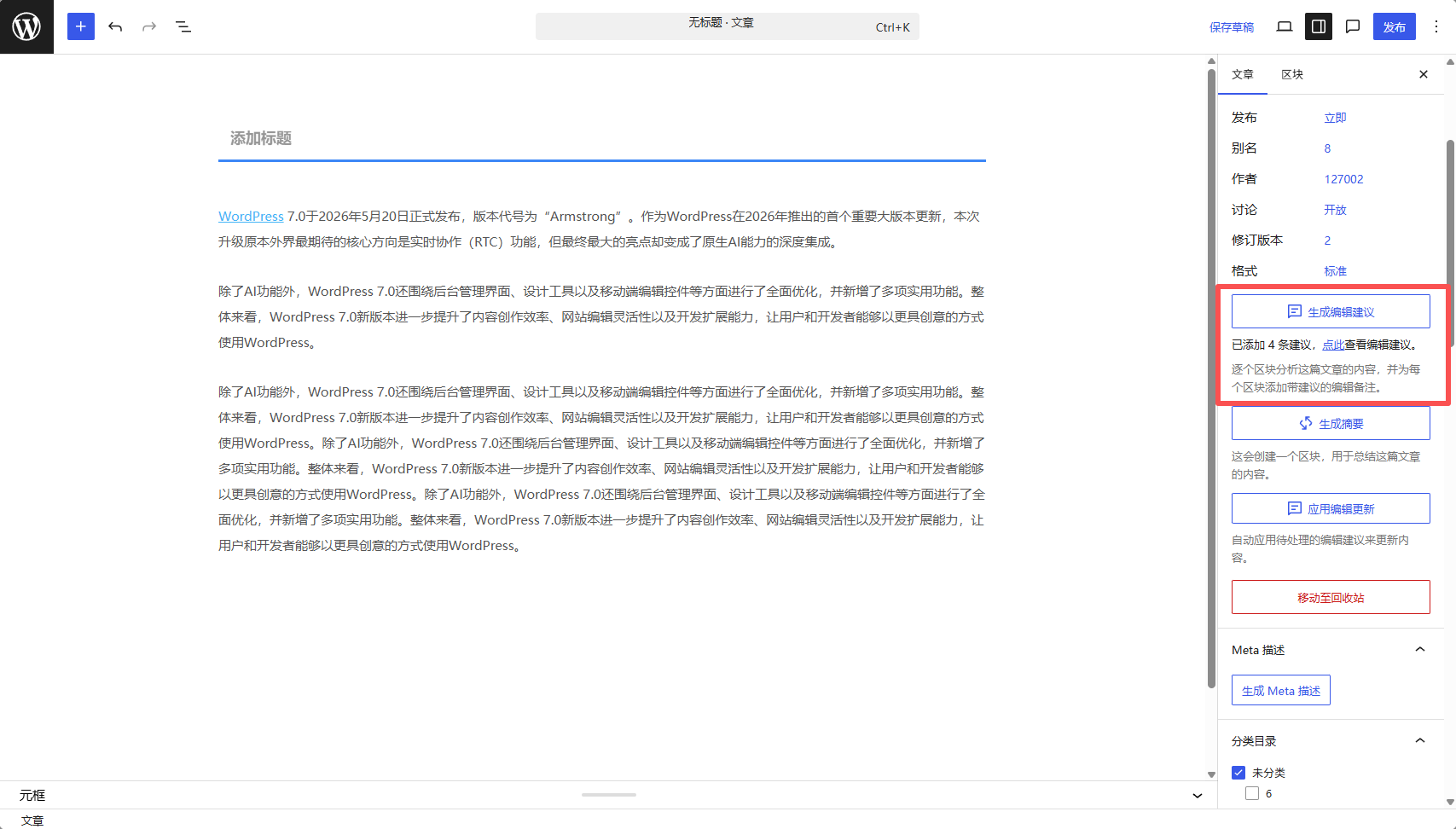The height and width of the screenshot is (829, 1456).
Task: Click the 讨论 label in the sidebar
Action: coord(1244,210)
